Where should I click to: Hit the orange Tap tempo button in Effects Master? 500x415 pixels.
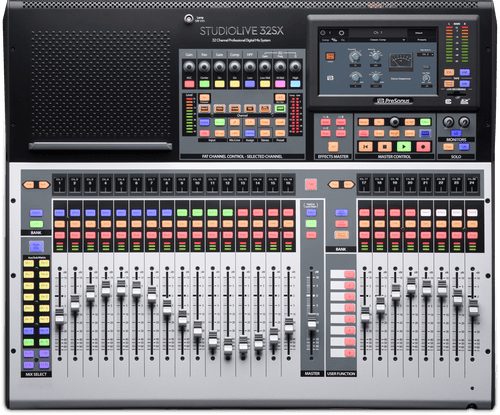point(333,146)
